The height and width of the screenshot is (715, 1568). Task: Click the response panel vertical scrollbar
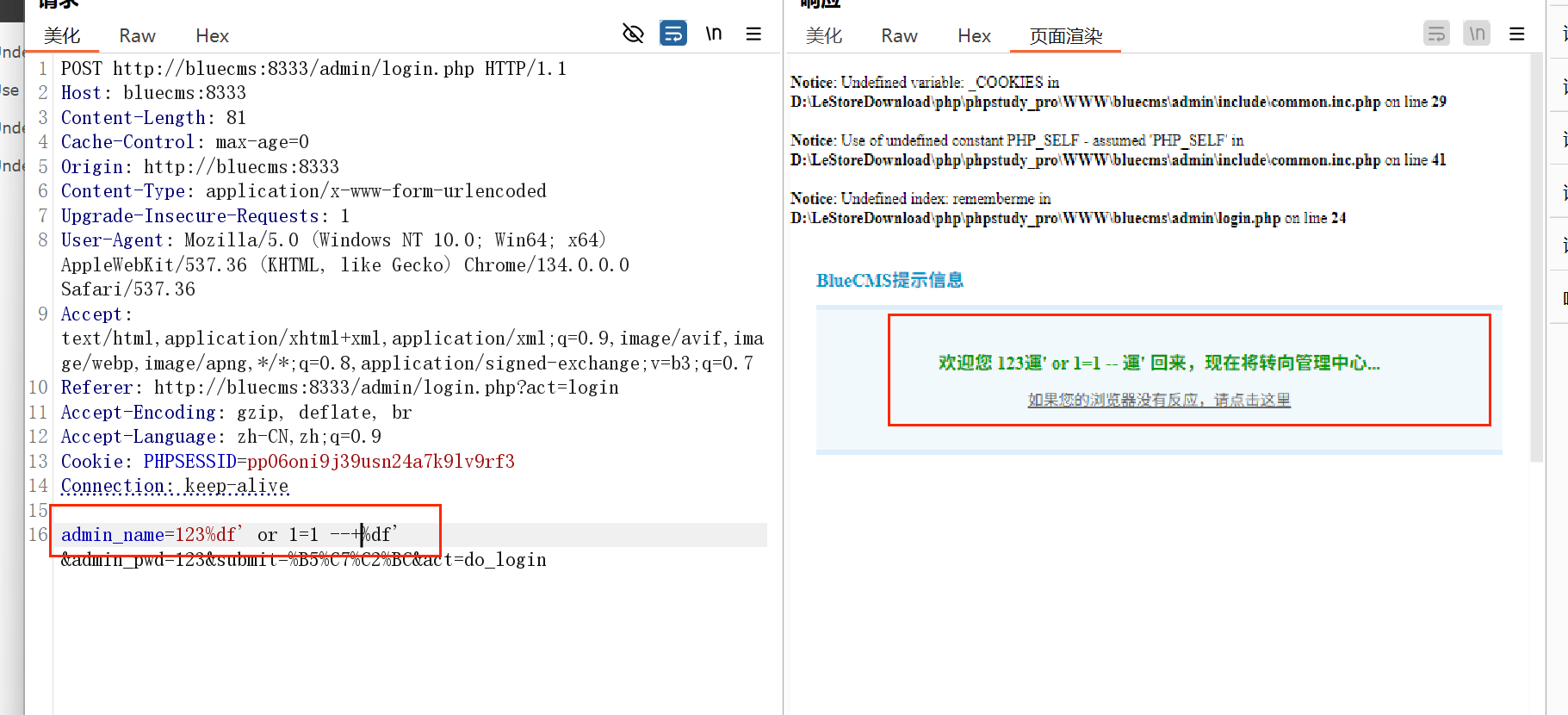pos(1536,258)
